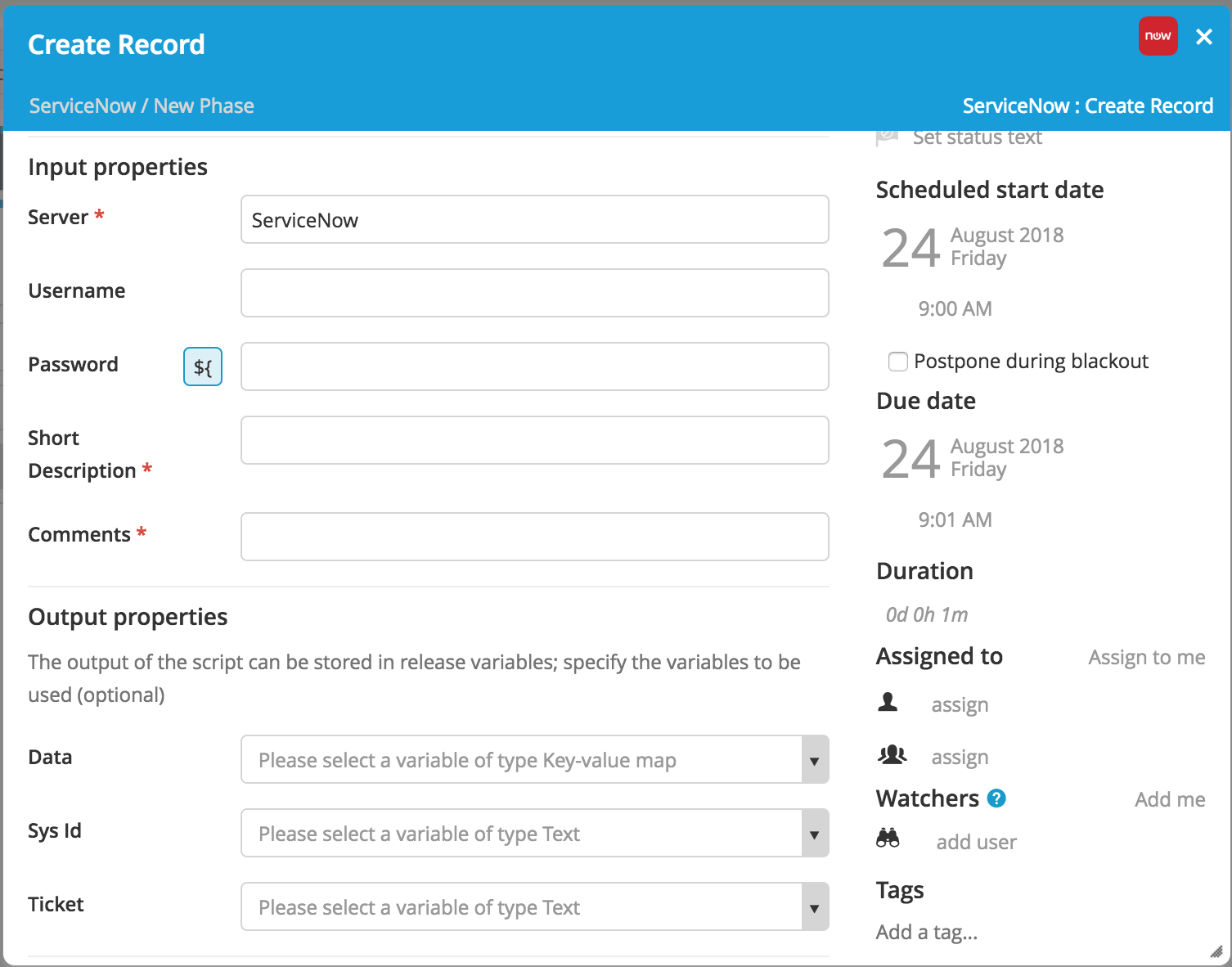Click the Server input field

(x=535, y=219)
